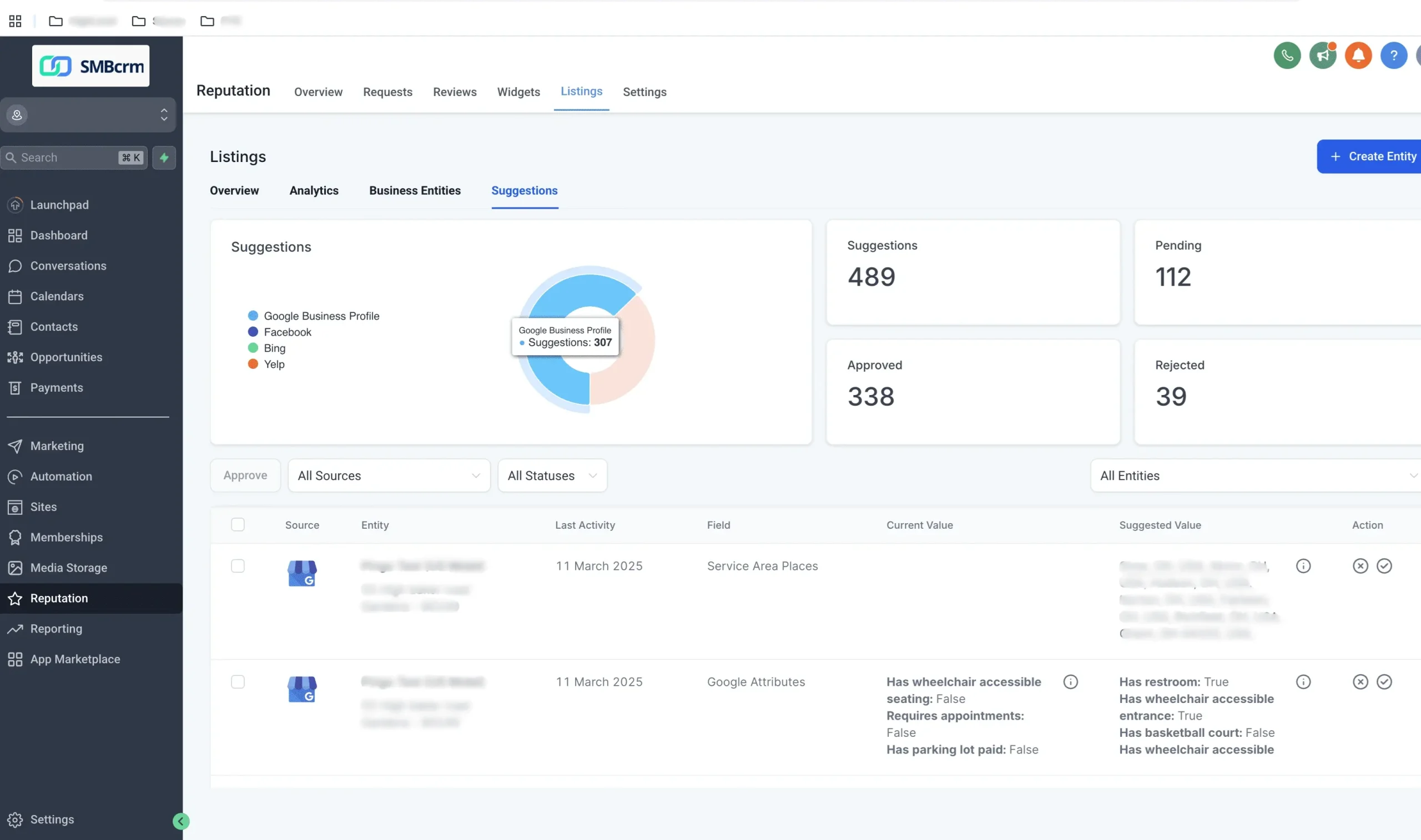Open Opportunities in the sidebar
1421x840 pixels.
point(66,357)
